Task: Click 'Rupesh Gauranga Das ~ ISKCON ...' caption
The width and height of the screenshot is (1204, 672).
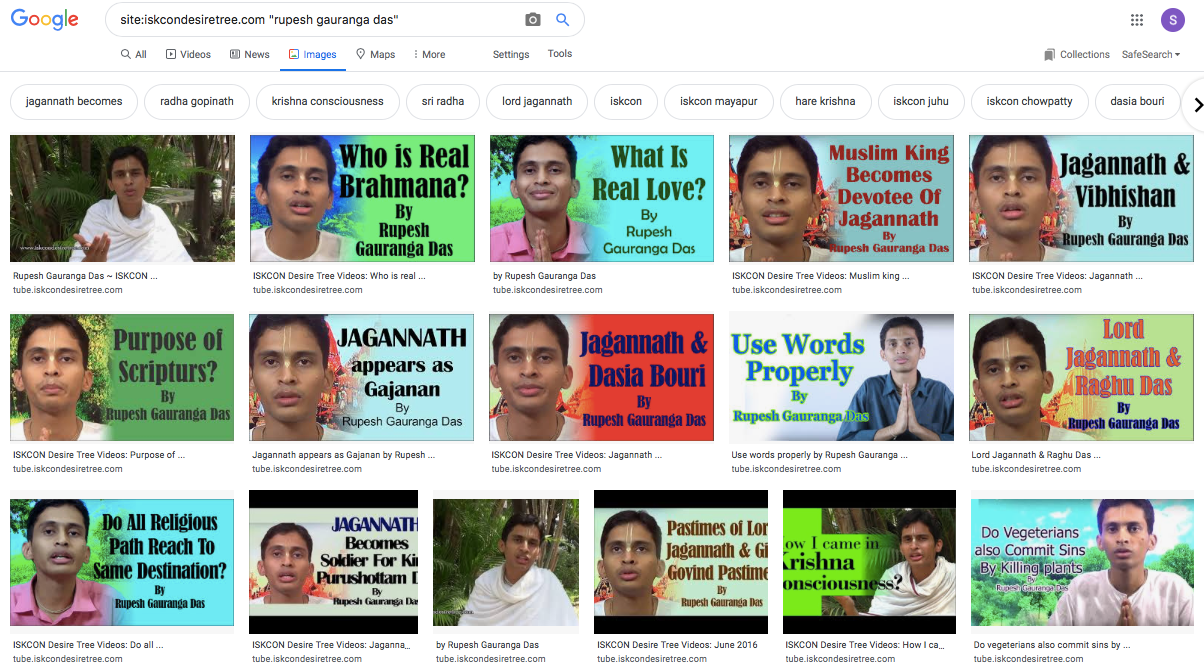Action: (85, 275)
